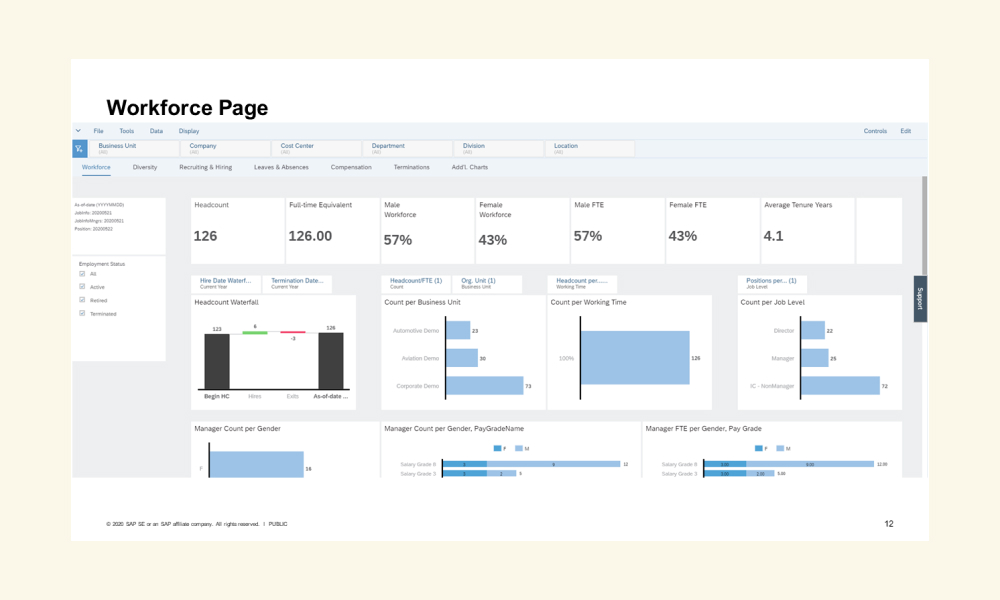Select the Male Workforce 57% tile
Screen dimensions: 1000x600
tap(427, 231)
